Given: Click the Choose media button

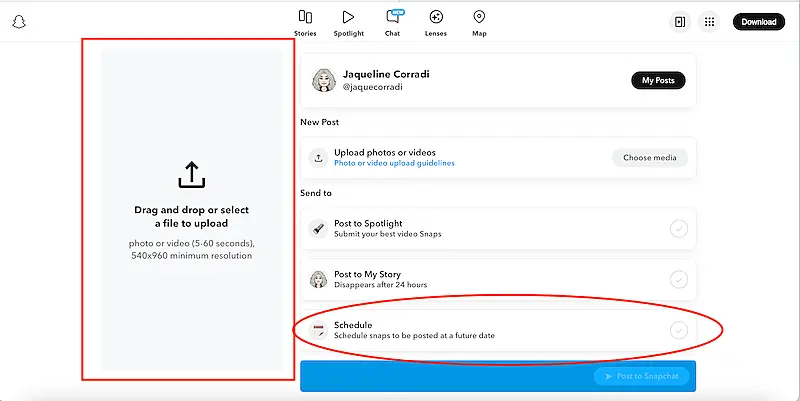Looking at the screenshot, I should [649, 157].
